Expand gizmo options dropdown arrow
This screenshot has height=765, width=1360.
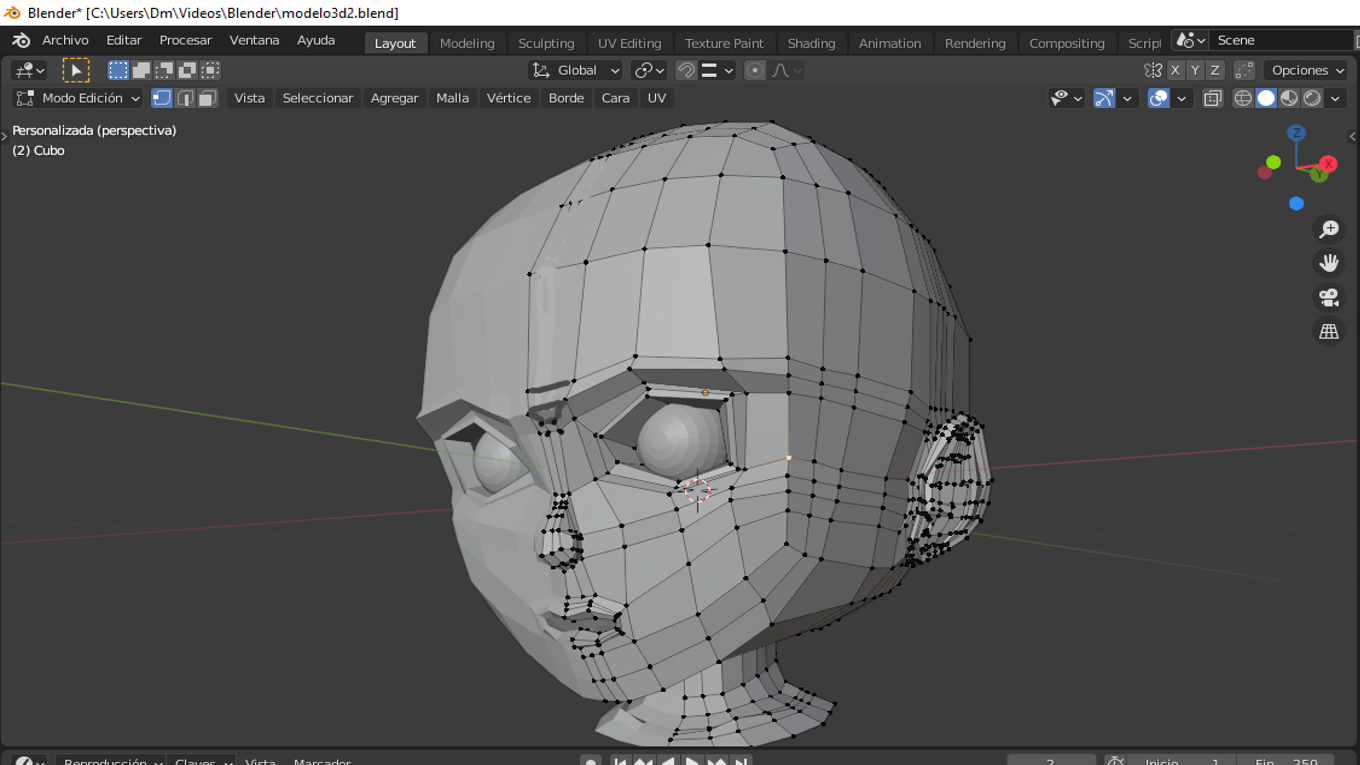1127,98
